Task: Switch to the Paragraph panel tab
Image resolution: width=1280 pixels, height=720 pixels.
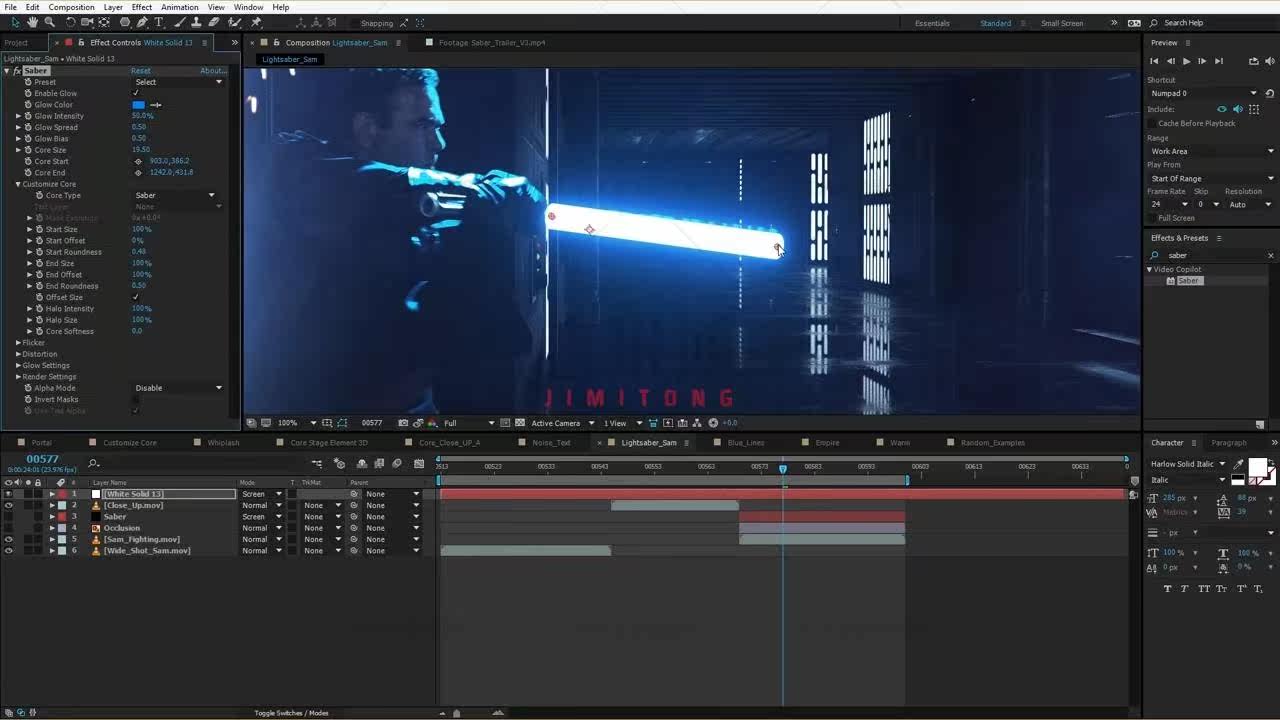Action: point(1229,443)
